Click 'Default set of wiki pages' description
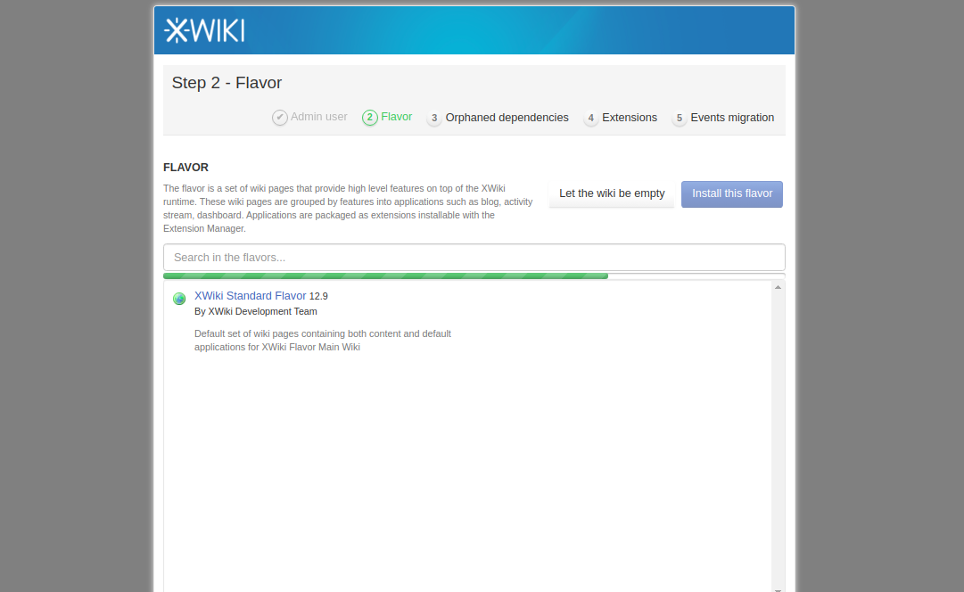Screen dimensions: 964x592 (323, 341)
